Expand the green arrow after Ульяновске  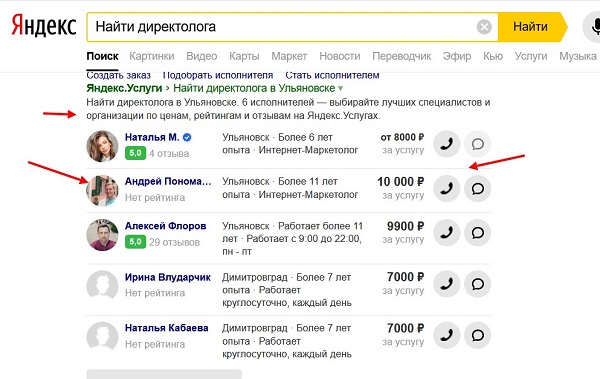341,88
